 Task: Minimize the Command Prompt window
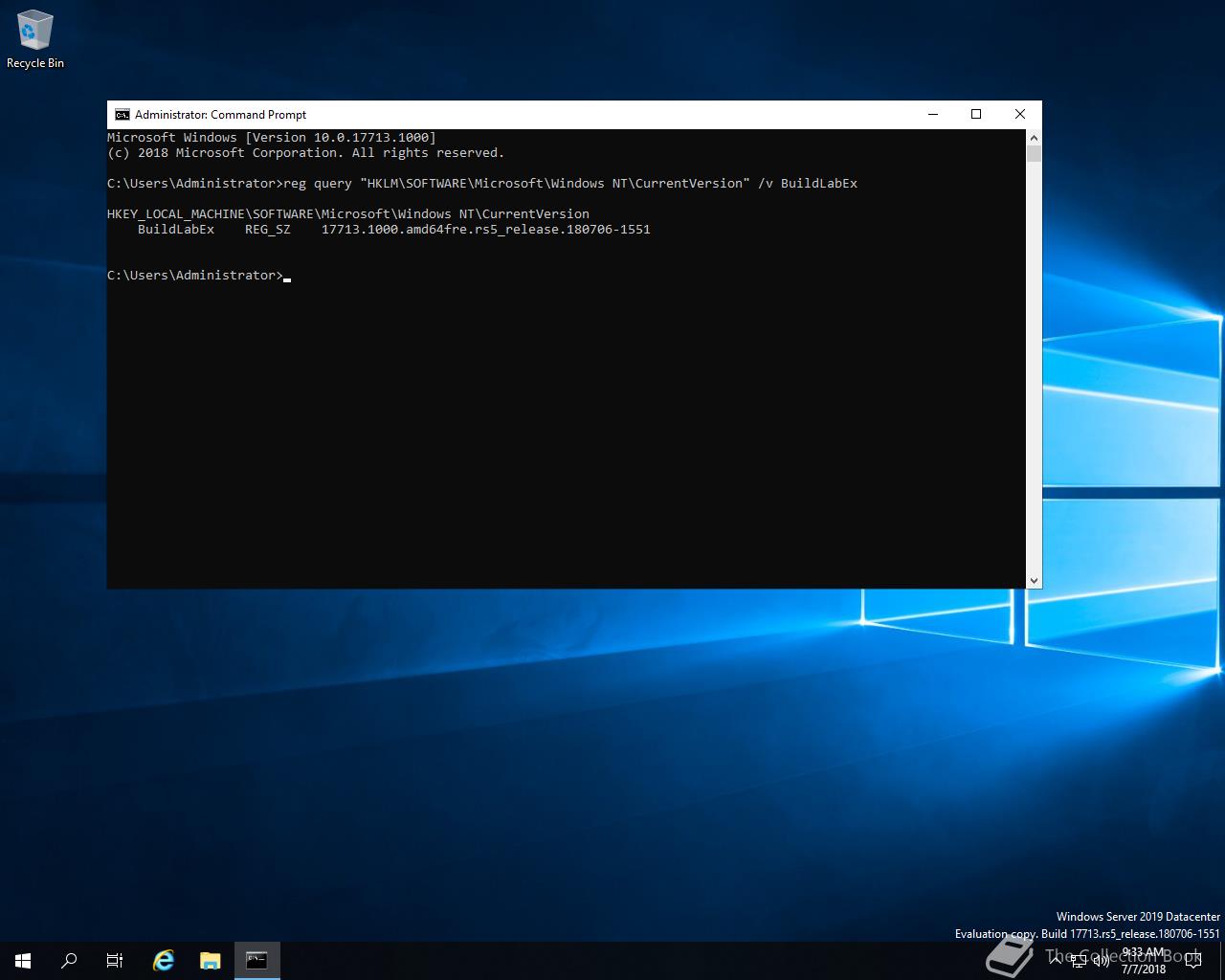pyautogui.click(x=933, y=115)
